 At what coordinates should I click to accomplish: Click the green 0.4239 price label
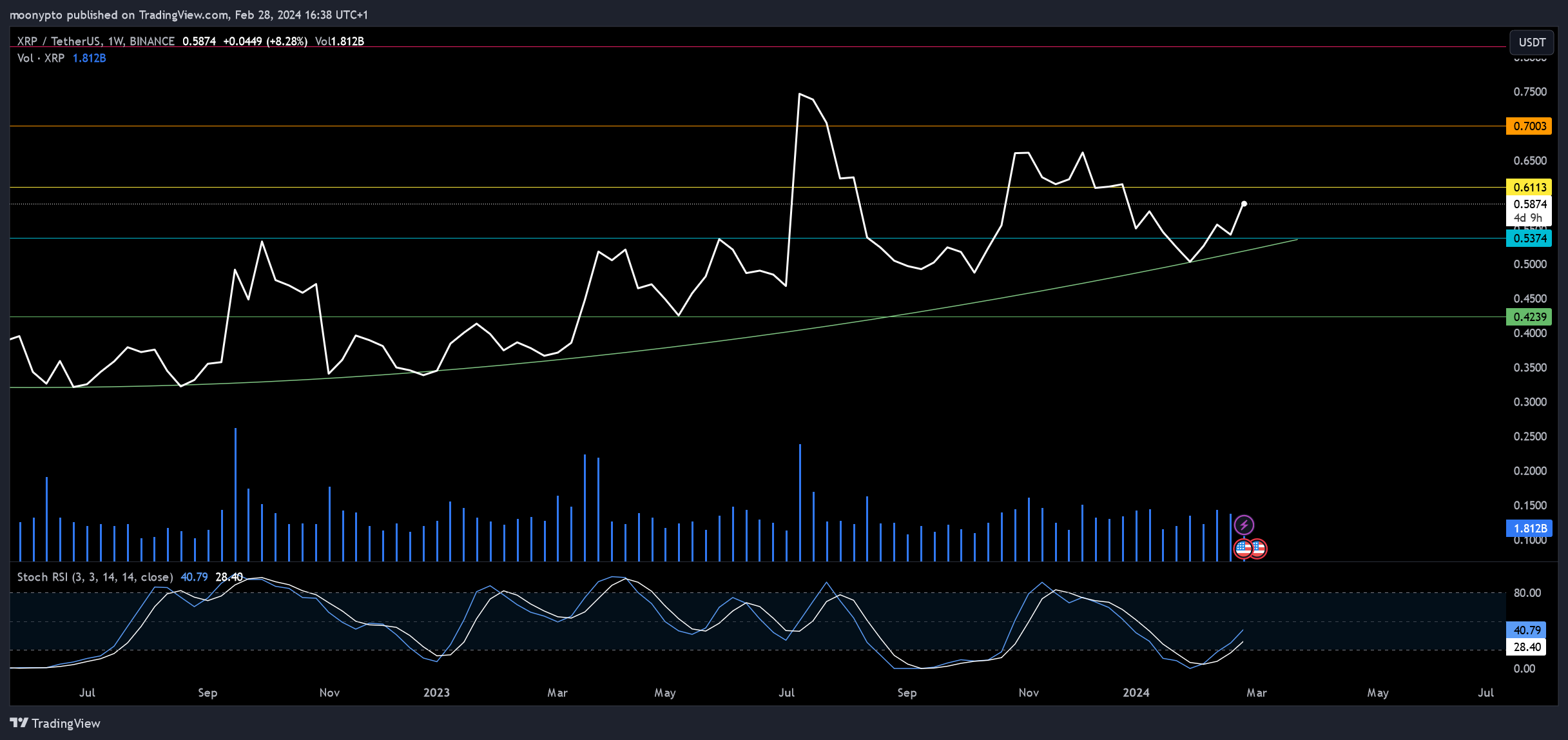pos(1529,316)
